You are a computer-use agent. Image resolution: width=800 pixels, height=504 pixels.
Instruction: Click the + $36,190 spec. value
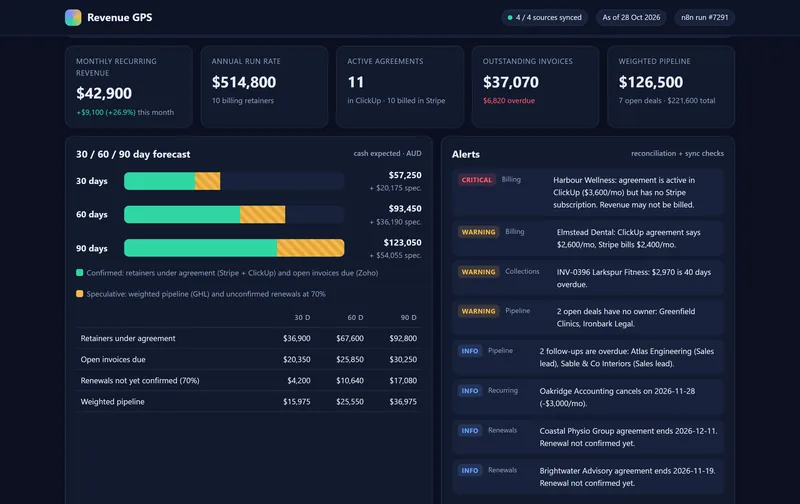coord(395,222)
